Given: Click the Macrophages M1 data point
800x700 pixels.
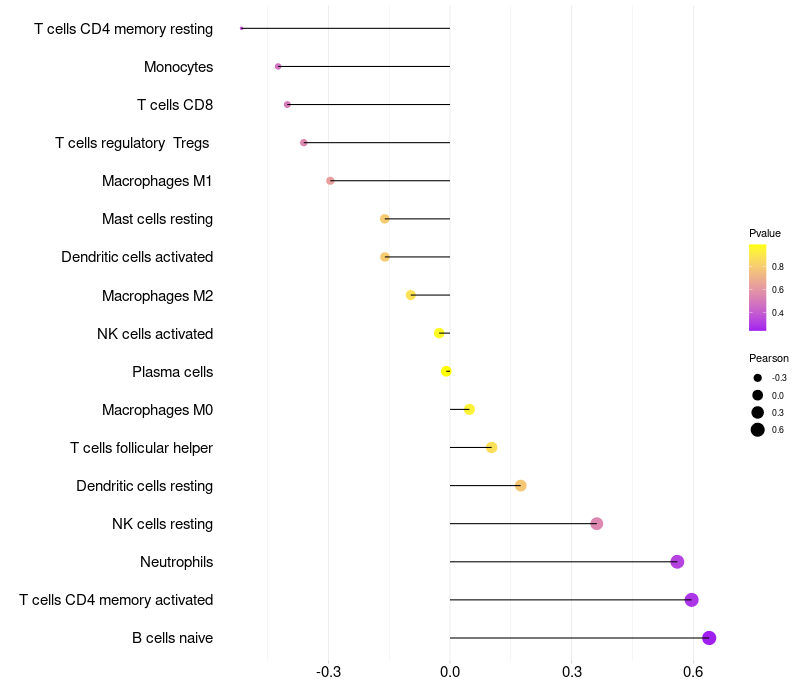Looking at the screenshot, I should tap(330, 181).
